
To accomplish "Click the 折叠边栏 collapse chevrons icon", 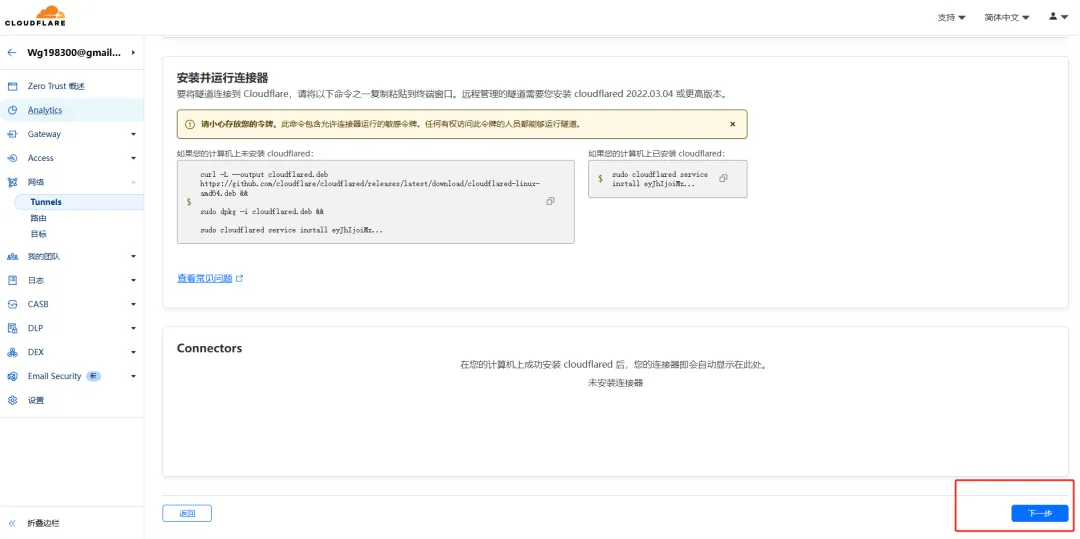I will coord(12,523).
